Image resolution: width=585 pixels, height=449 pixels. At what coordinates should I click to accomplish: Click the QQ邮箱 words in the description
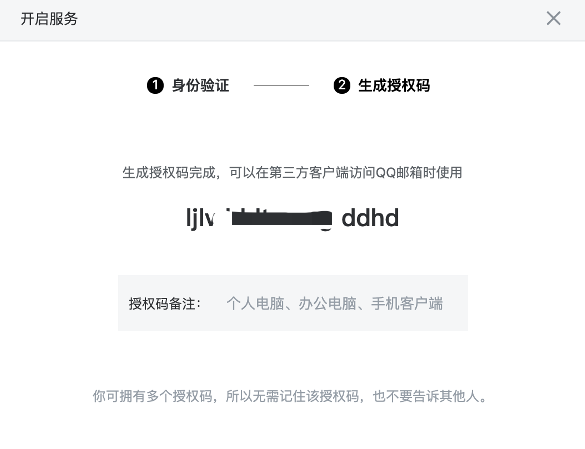coord(398,172)
